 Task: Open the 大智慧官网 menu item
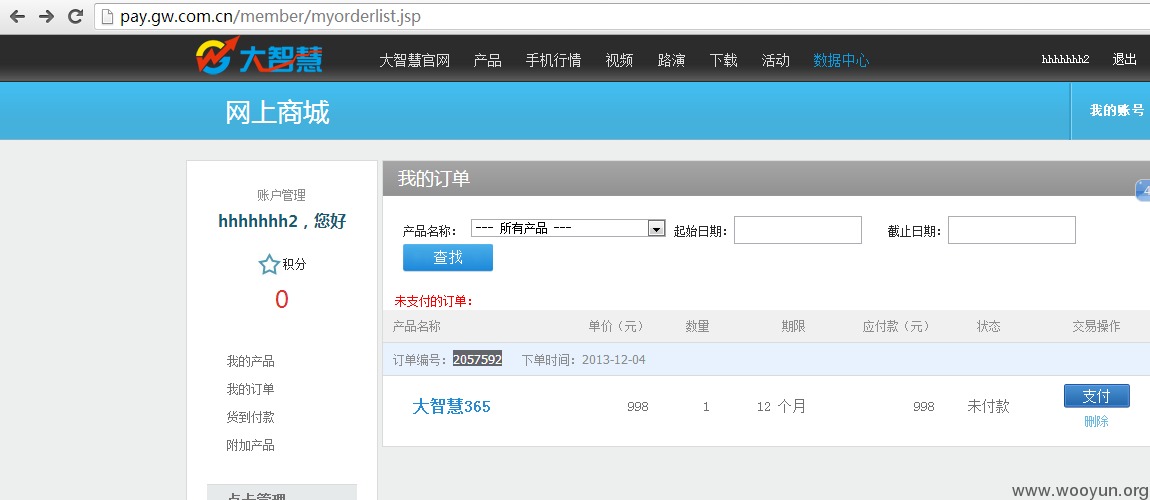coord(414,60)
